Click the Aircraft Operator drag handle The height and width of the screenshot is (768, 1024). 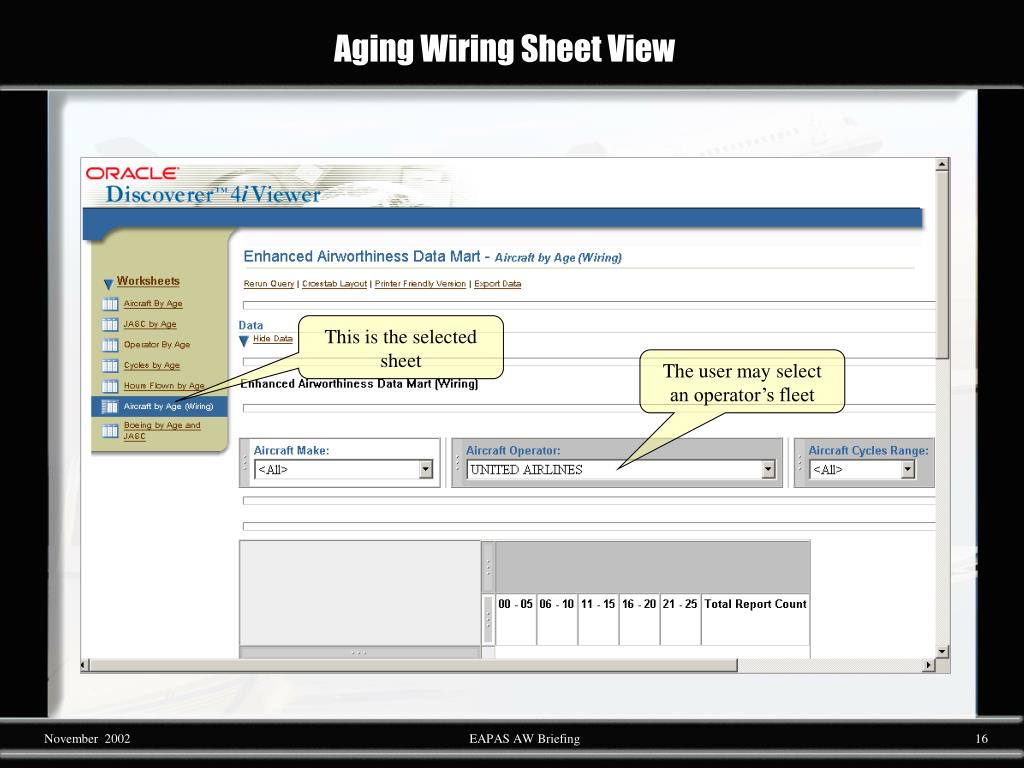[457, 463]
